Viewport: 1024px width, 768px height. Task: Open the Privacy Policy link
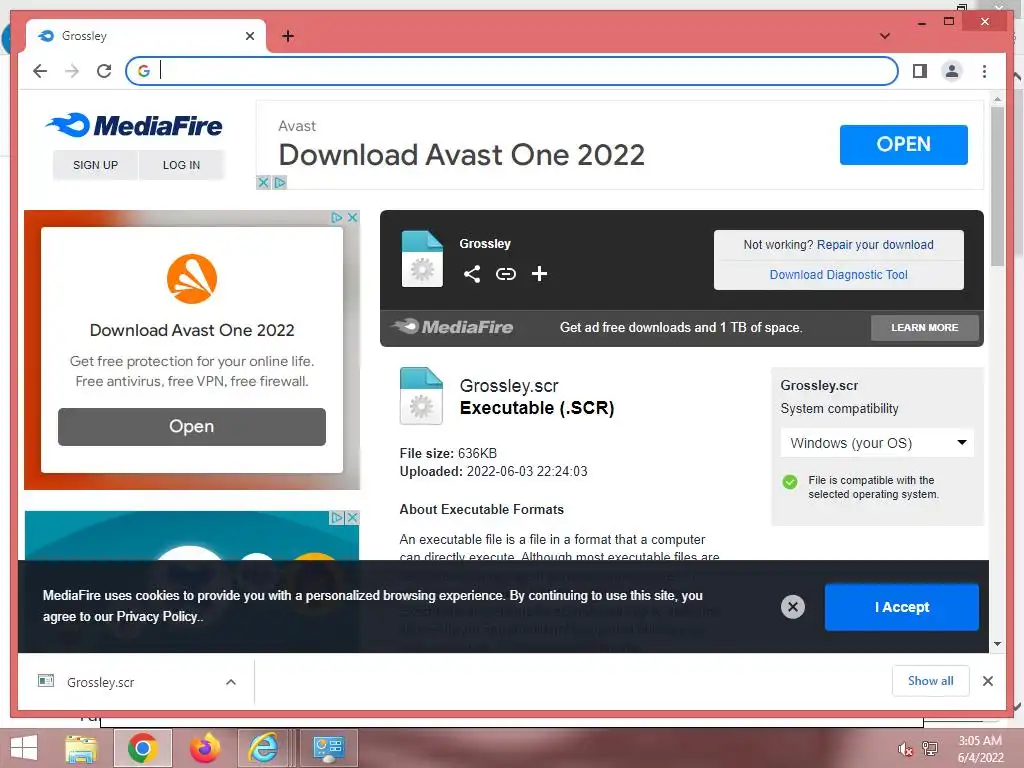pyautogui.click(x=157, y=616)
